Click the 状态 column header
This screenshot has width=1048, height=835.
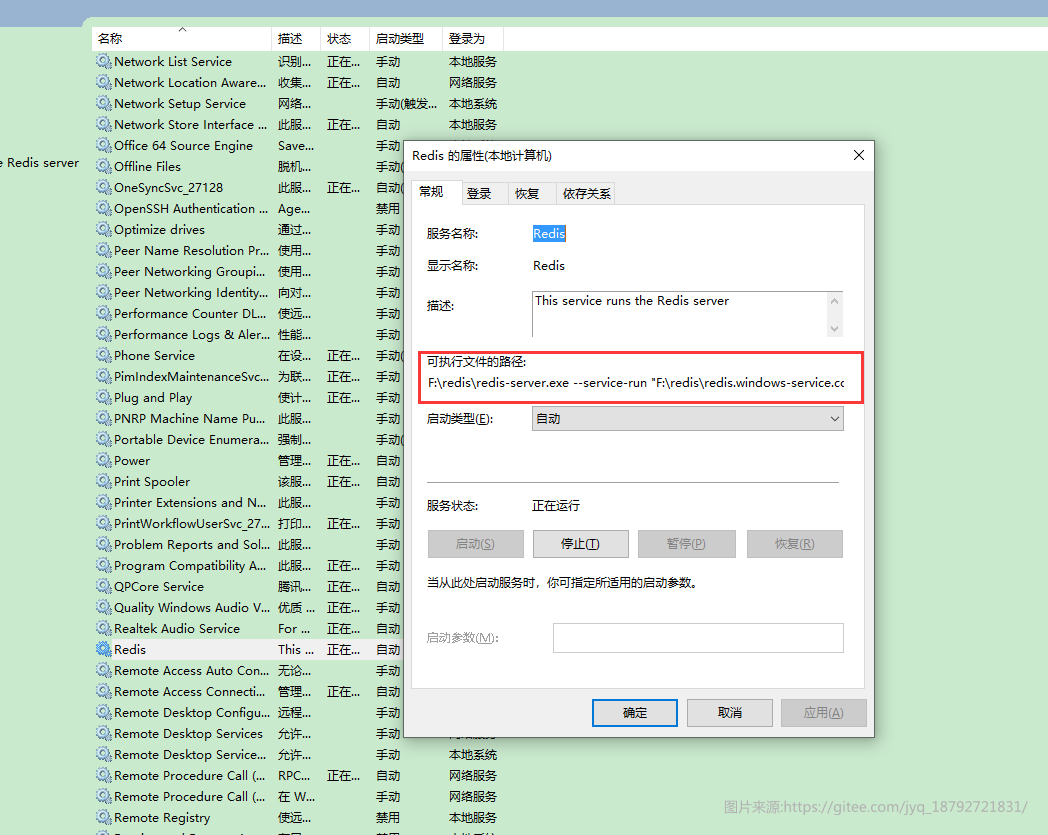click(345, 39)
